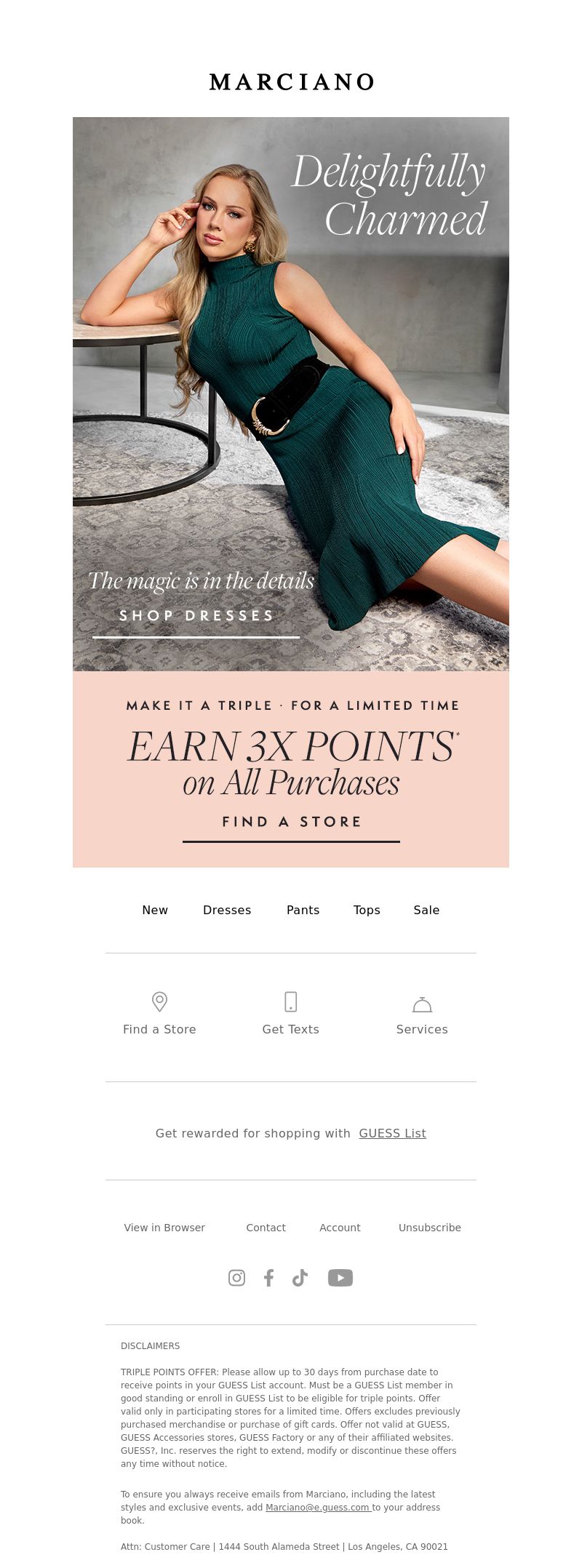Click the TikTok icon

pos(300,1278)
